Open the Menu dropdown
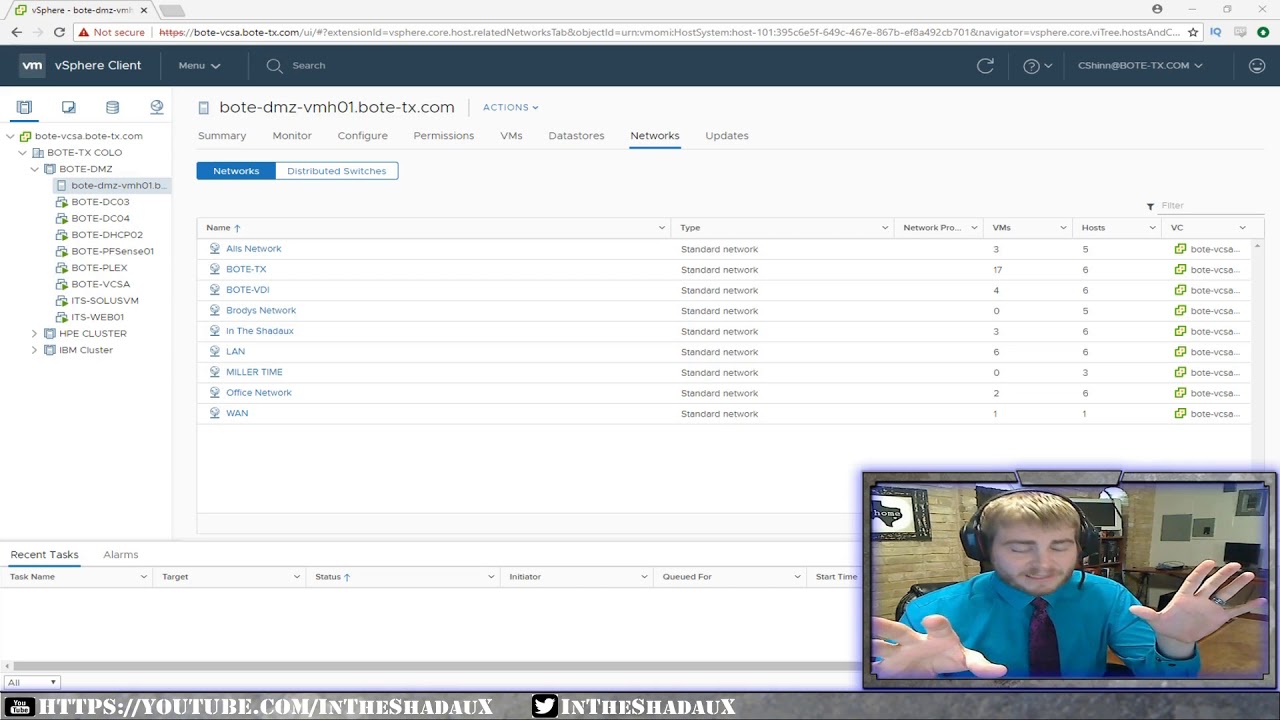Image resolution: width=1280 pixels, height=720 pixels. (199, 66)
